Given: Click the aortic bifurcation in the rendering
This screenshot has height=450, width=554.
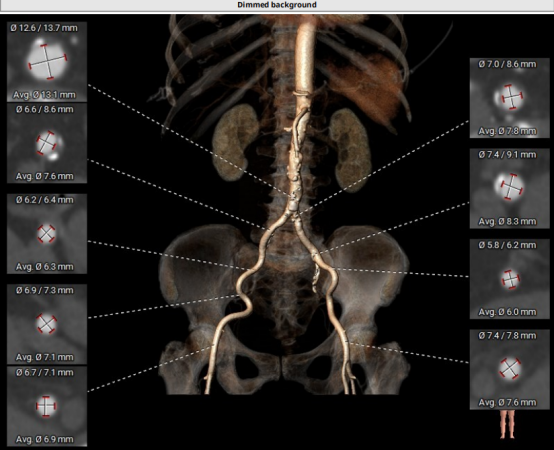Looking at the screenshot, I should (x=293, y=211).
